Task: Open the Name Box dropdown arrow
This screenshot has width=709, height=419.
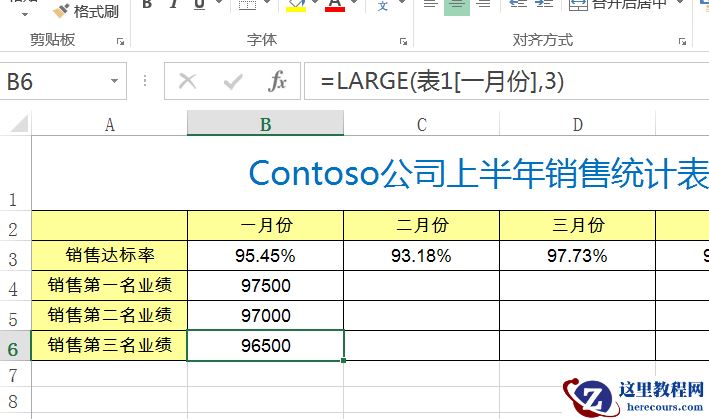Action: click(x=114, y=81)
